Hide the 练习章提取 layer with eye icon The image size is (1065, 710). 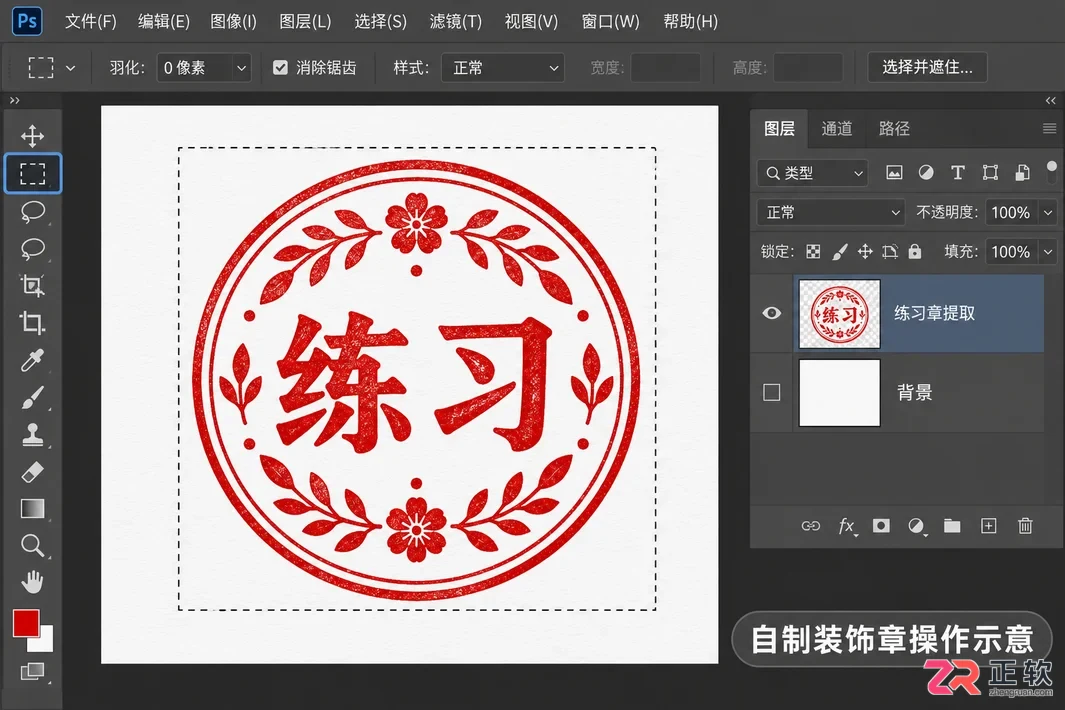772,313
